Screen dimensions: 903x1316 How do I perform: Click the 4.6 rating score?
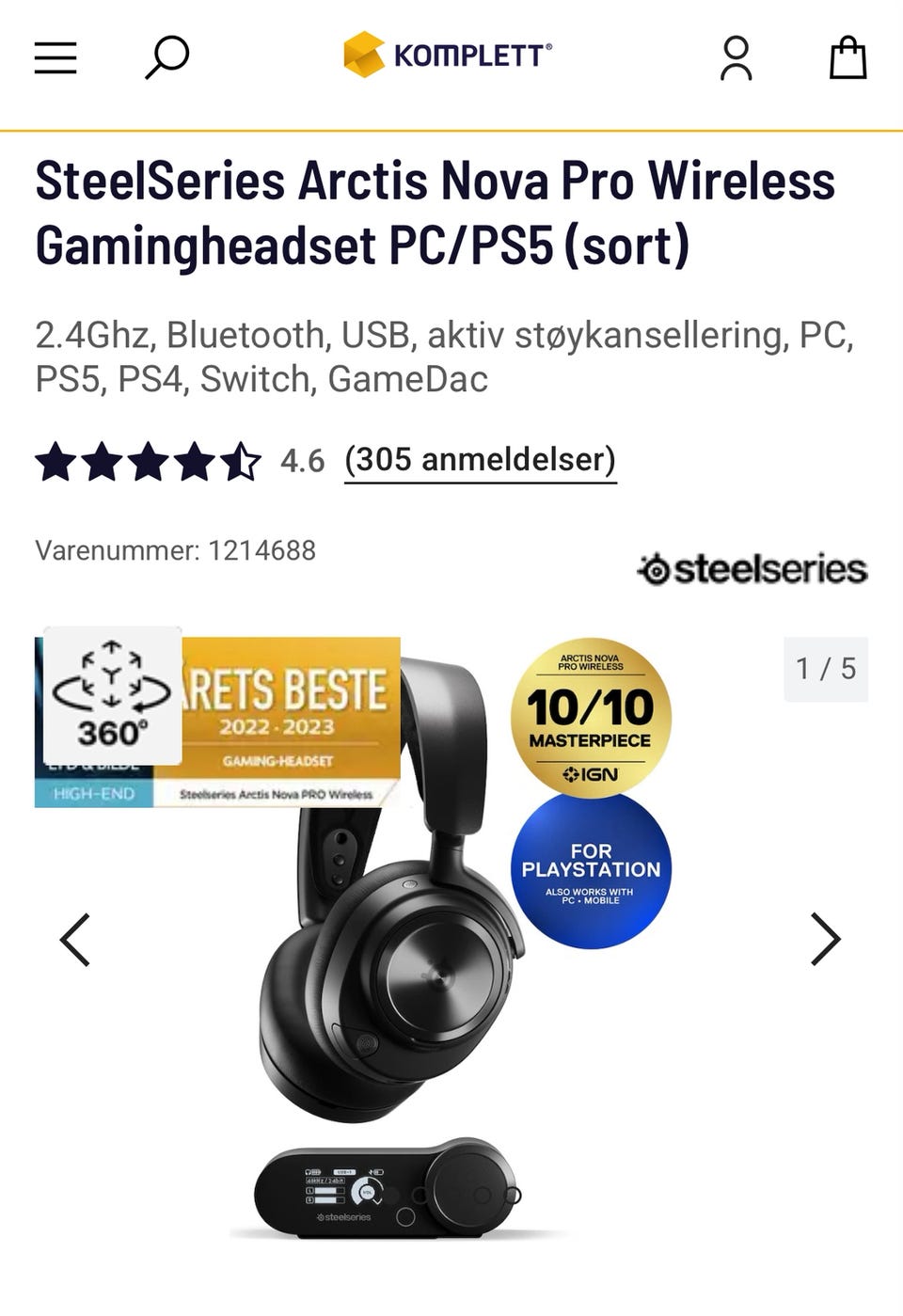(x=302, y=461)
